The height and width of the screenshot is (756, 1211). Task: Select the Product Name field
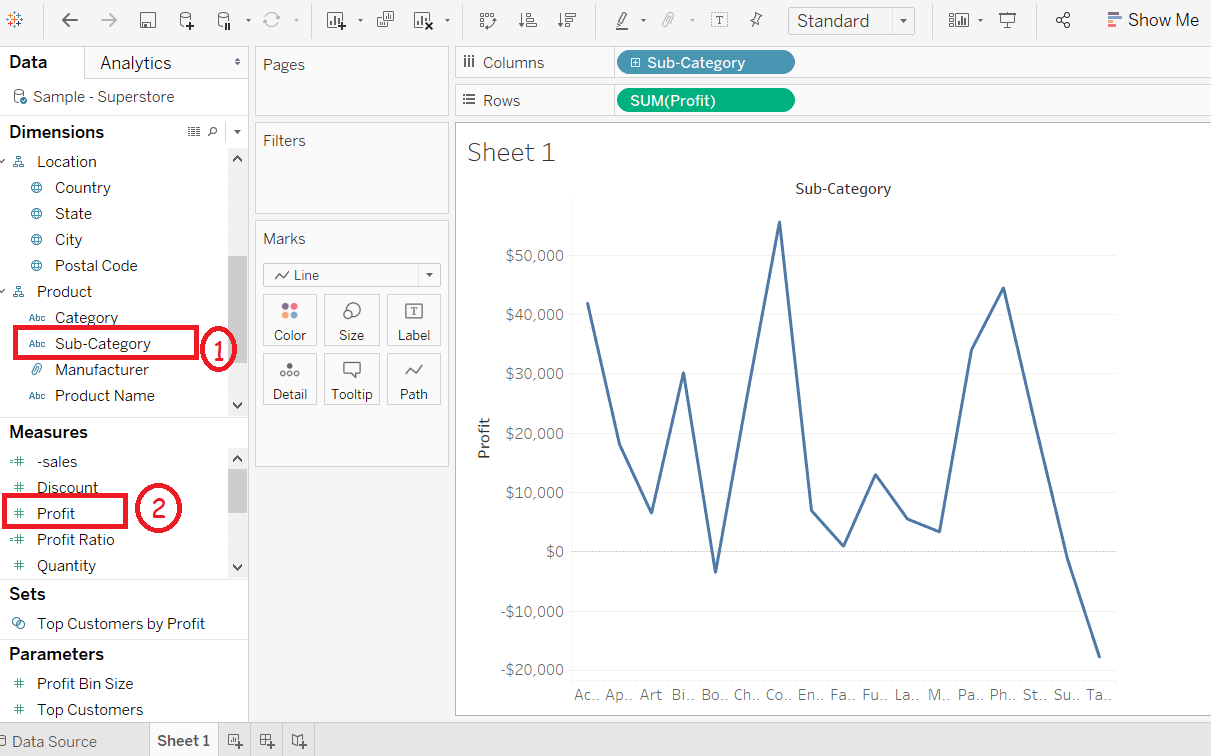tap(105, 396)
